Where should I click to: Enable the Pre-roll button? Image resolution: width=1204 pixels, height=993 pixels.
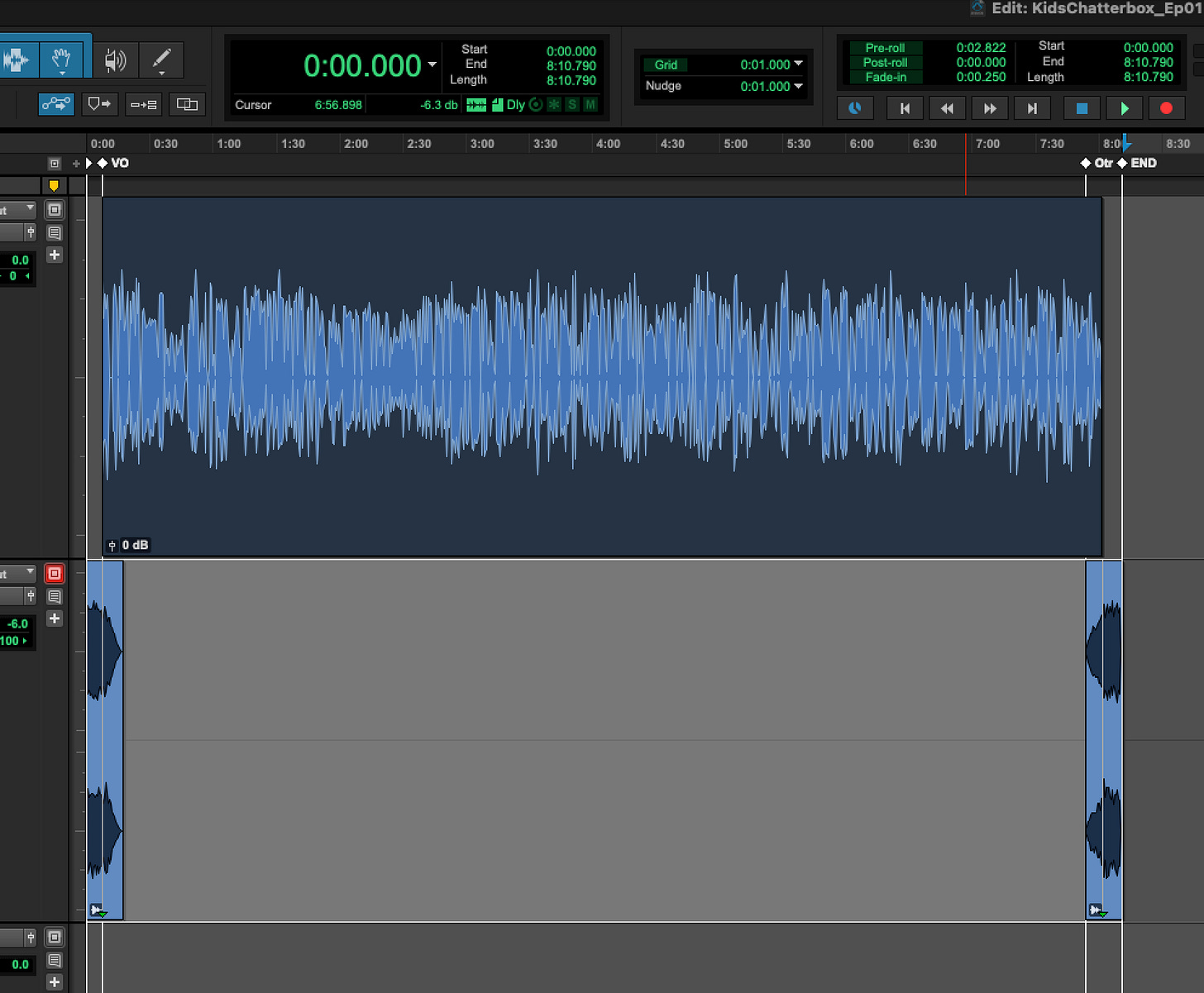[x=885, y=48]
